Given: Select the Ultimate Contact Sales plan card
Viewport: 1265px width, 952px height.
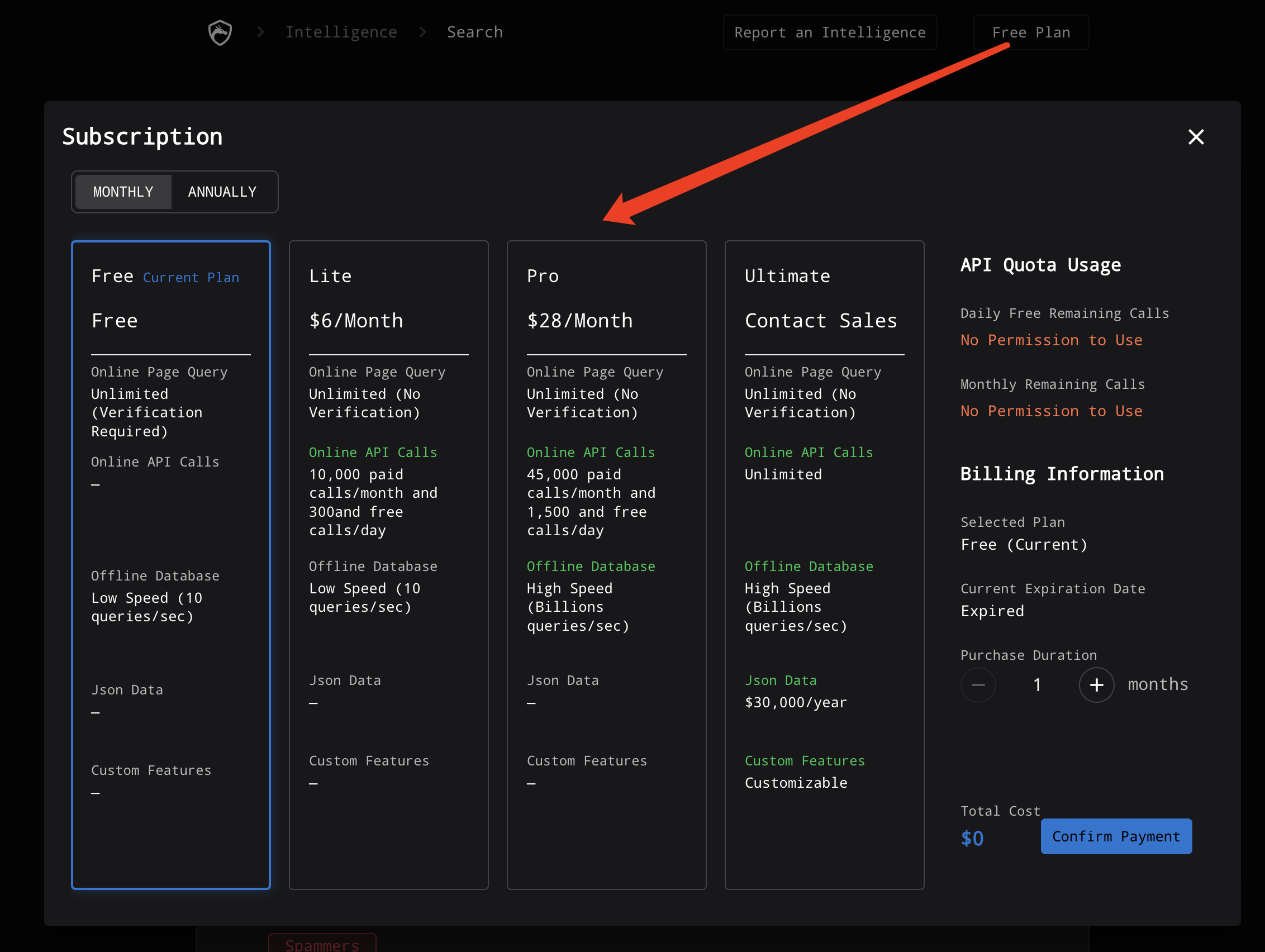Looking at the screenshot, I should 824,565.
